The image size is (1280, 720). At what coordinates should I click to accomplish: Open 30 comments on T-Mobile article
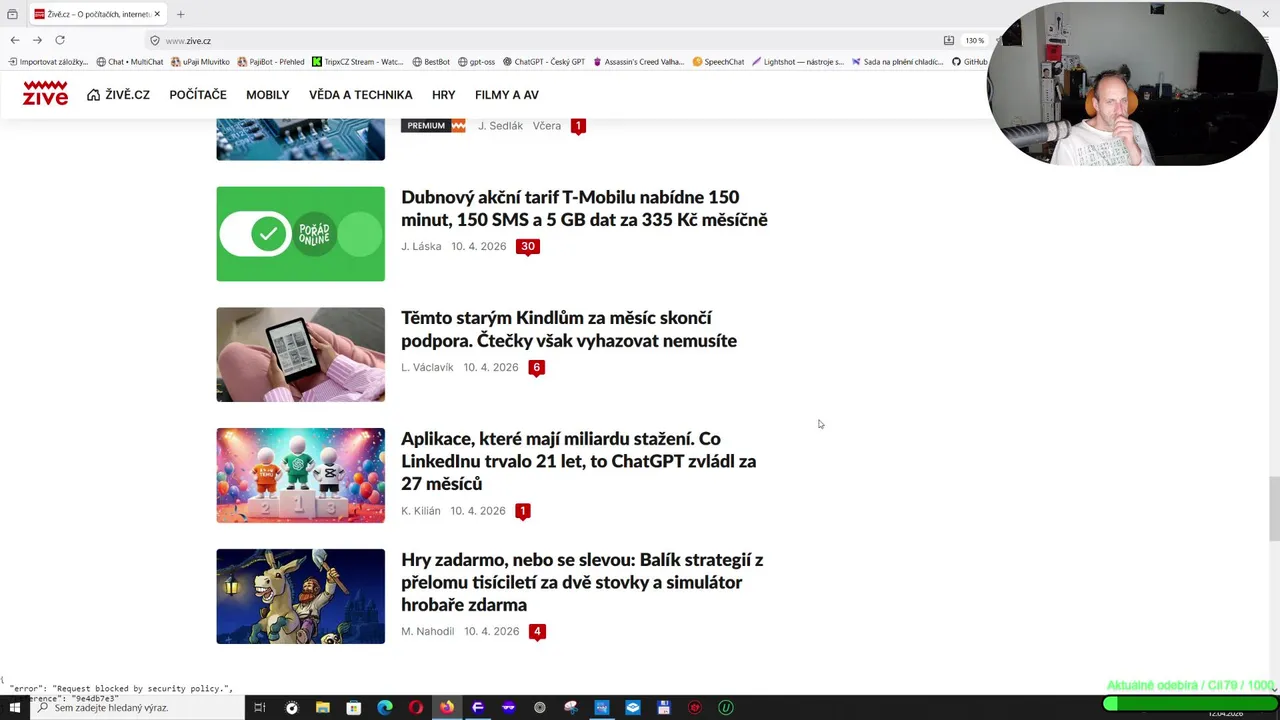528,246
